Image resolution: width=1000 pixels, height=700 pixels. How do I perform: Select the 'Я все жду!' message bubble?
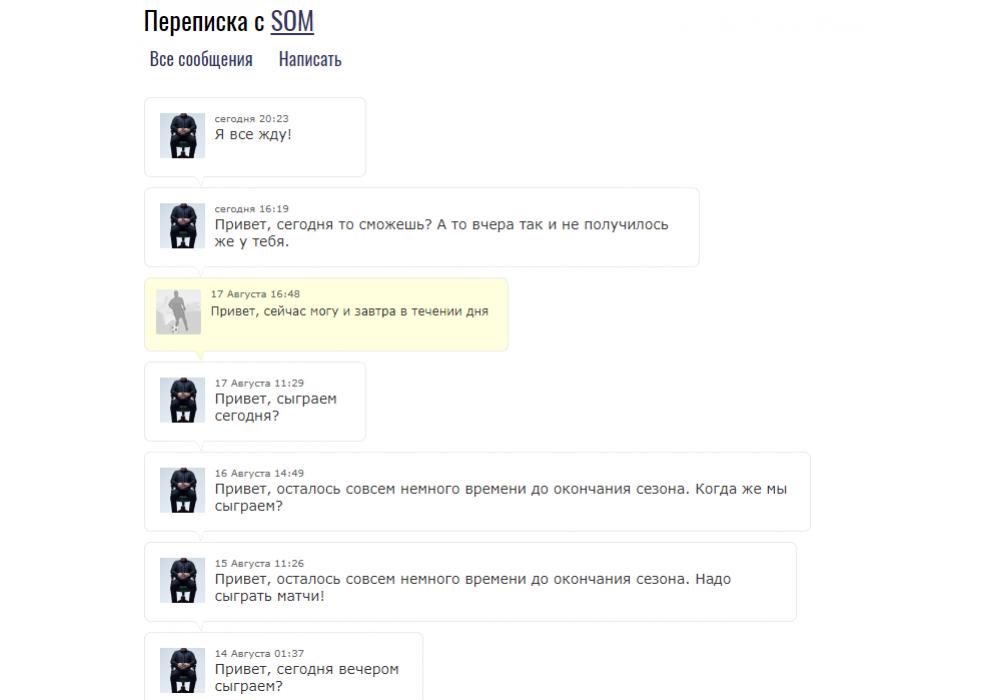pyautogui.click(x=255, y=137)
